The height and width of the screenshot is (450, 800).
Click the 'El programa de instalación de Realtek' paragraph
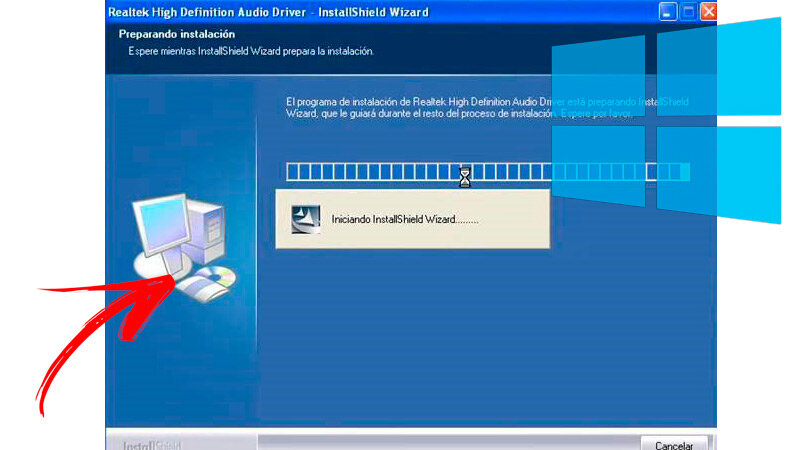(x=487, y=108)
